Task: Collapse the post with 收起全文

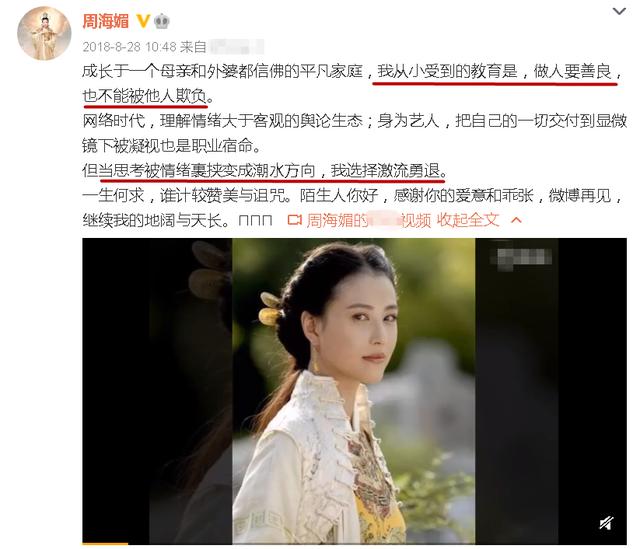Action: tap(468, 220)
